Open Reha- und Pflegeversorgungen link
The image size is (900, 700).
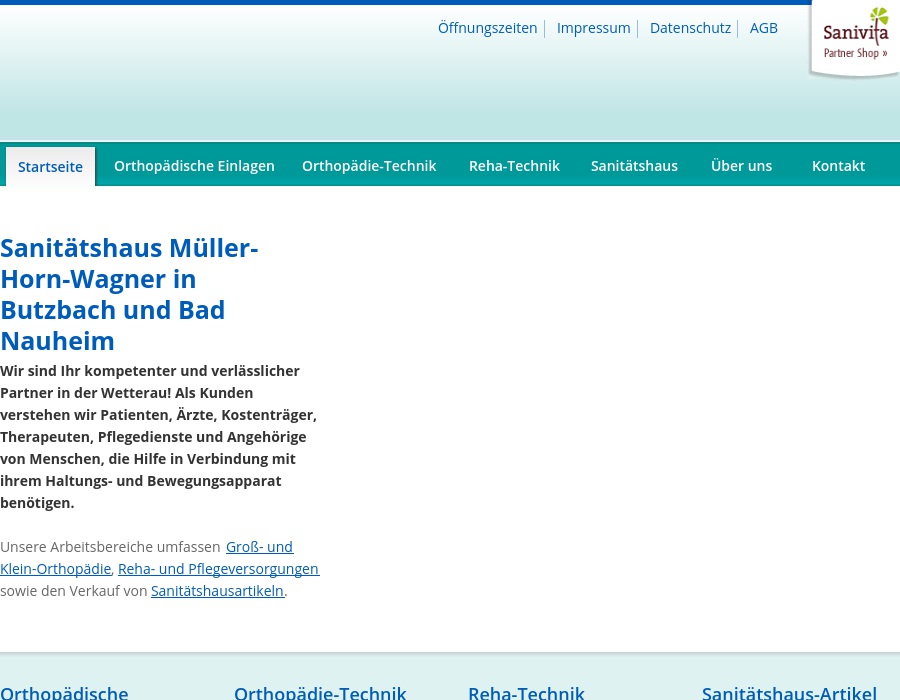coord(218,568)
